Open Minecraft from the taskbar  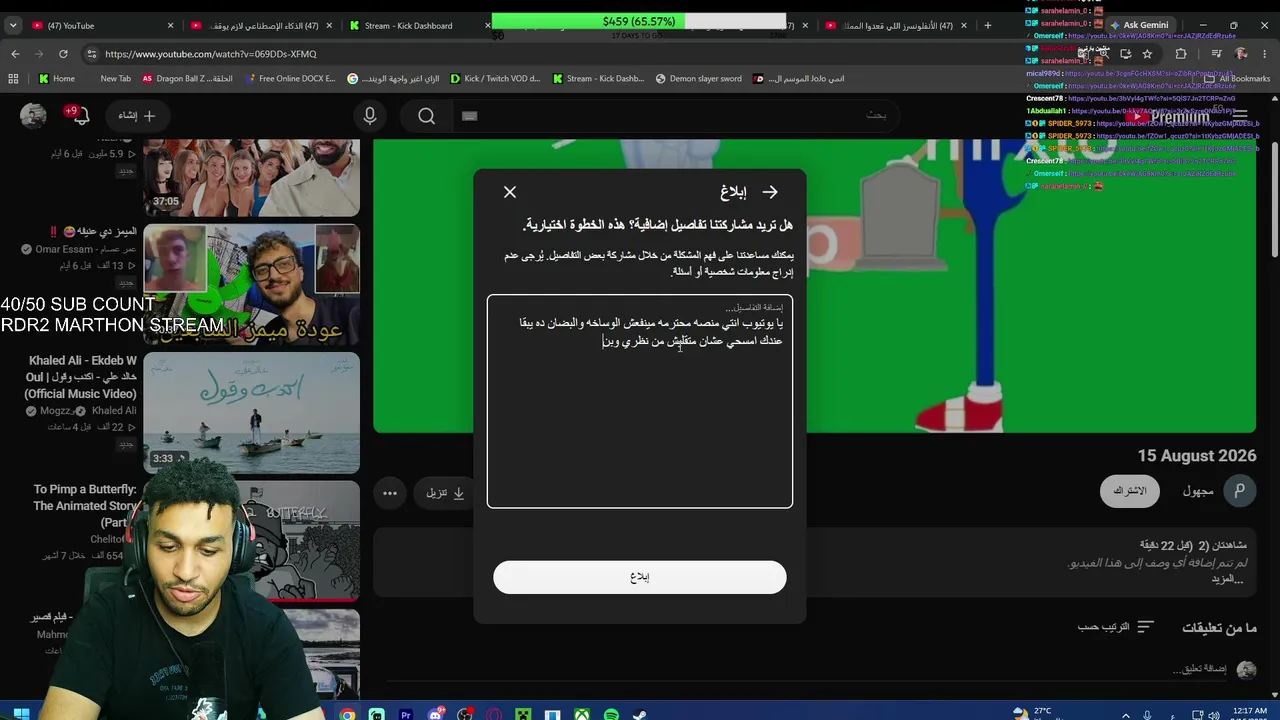pyautogui.click(x=523, y=714)
